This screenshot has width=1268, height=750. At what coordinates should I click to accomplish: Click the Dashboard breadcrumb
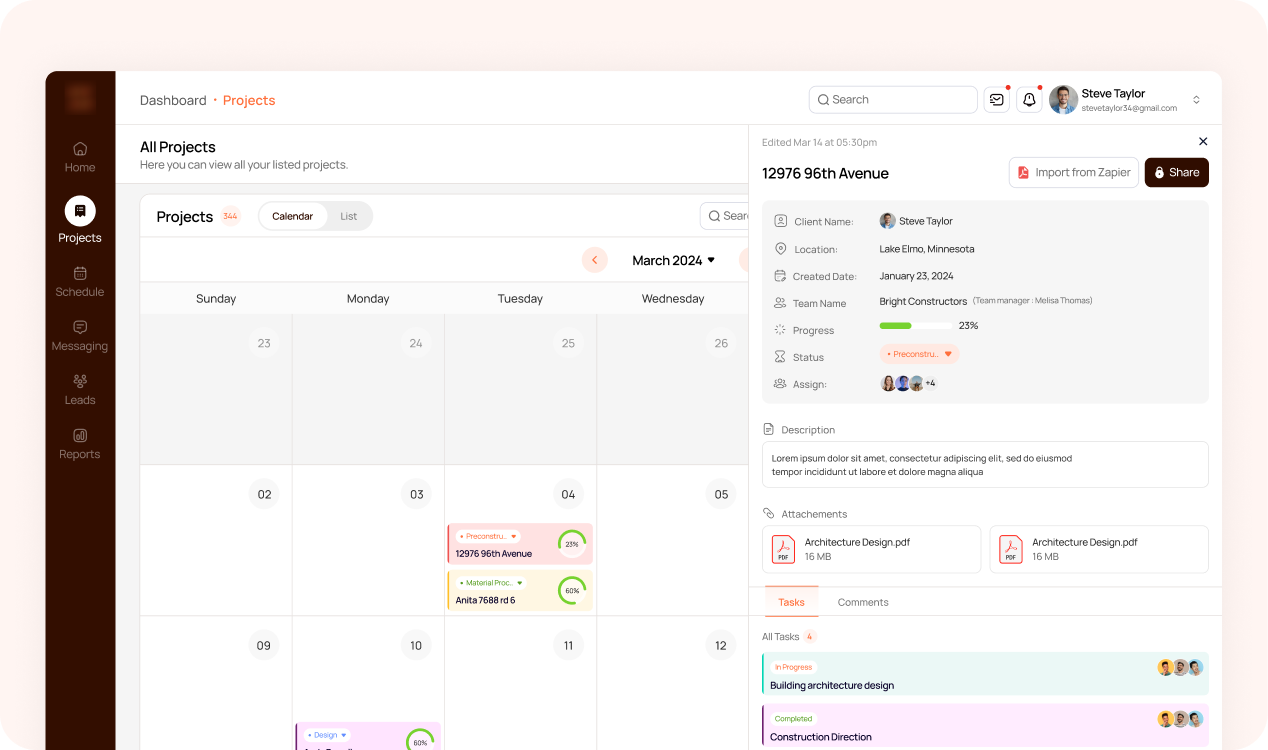click(173, 100)
